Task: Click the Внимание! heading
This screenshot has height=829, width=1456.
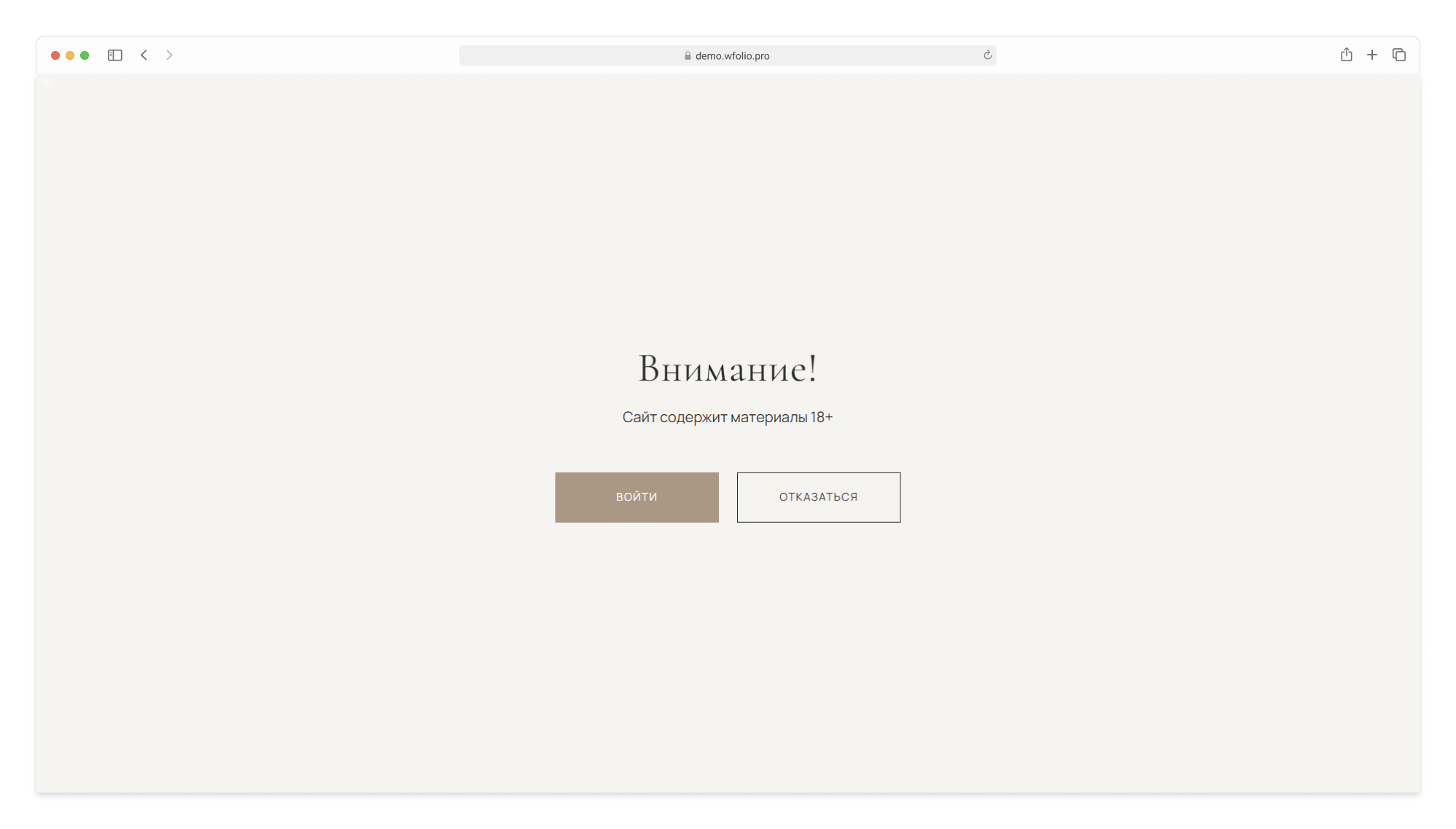Action: coord(727,368)
